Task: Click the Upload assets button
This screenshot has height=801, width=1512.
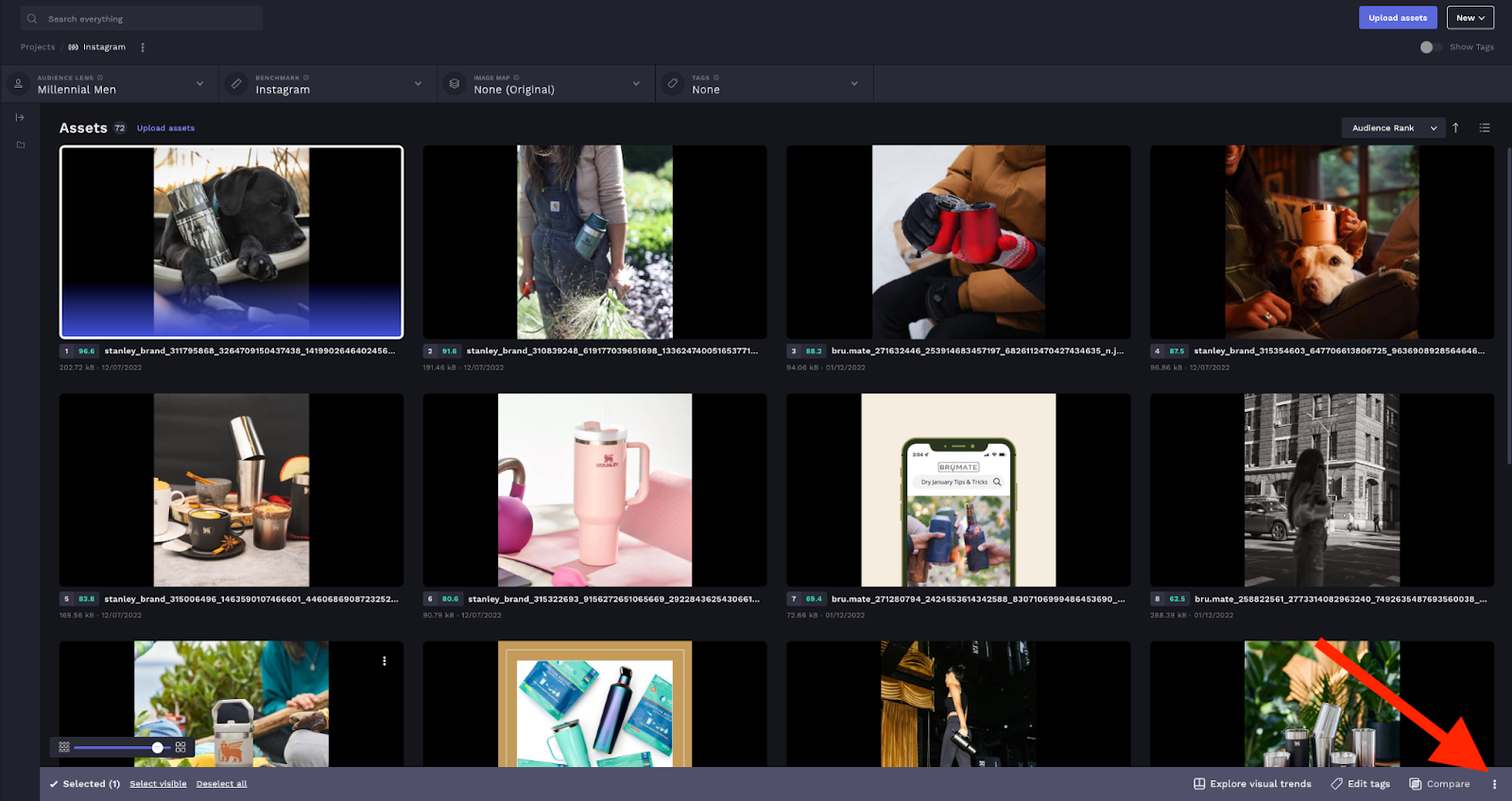Action: tap(1398, 18)
